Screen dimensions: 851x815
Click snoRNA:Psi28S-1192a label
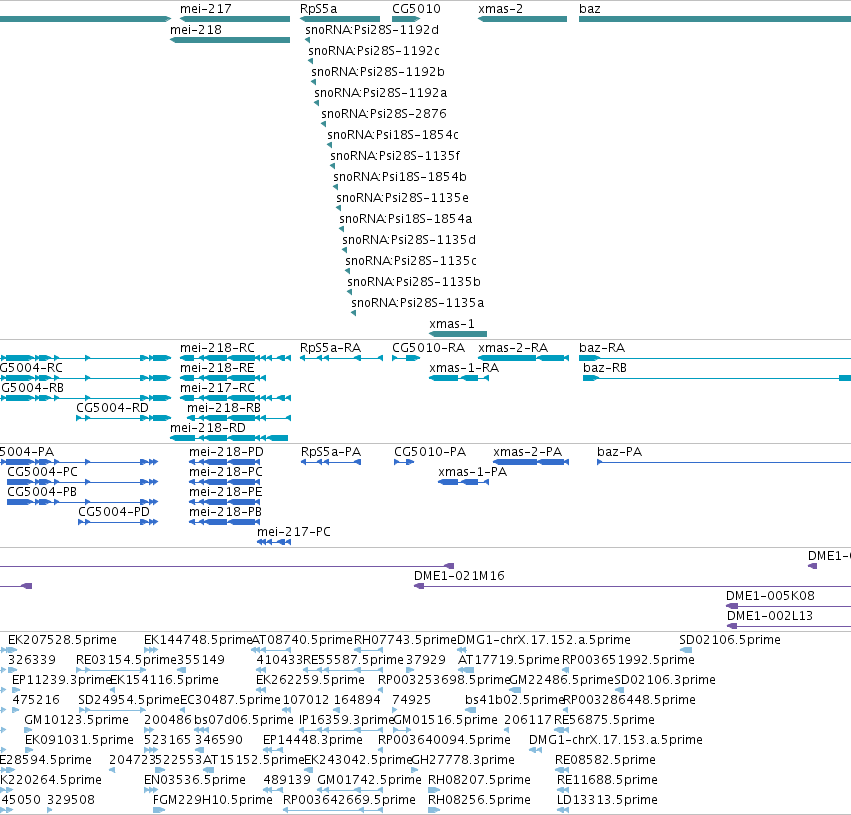click(x=380, y=93)
